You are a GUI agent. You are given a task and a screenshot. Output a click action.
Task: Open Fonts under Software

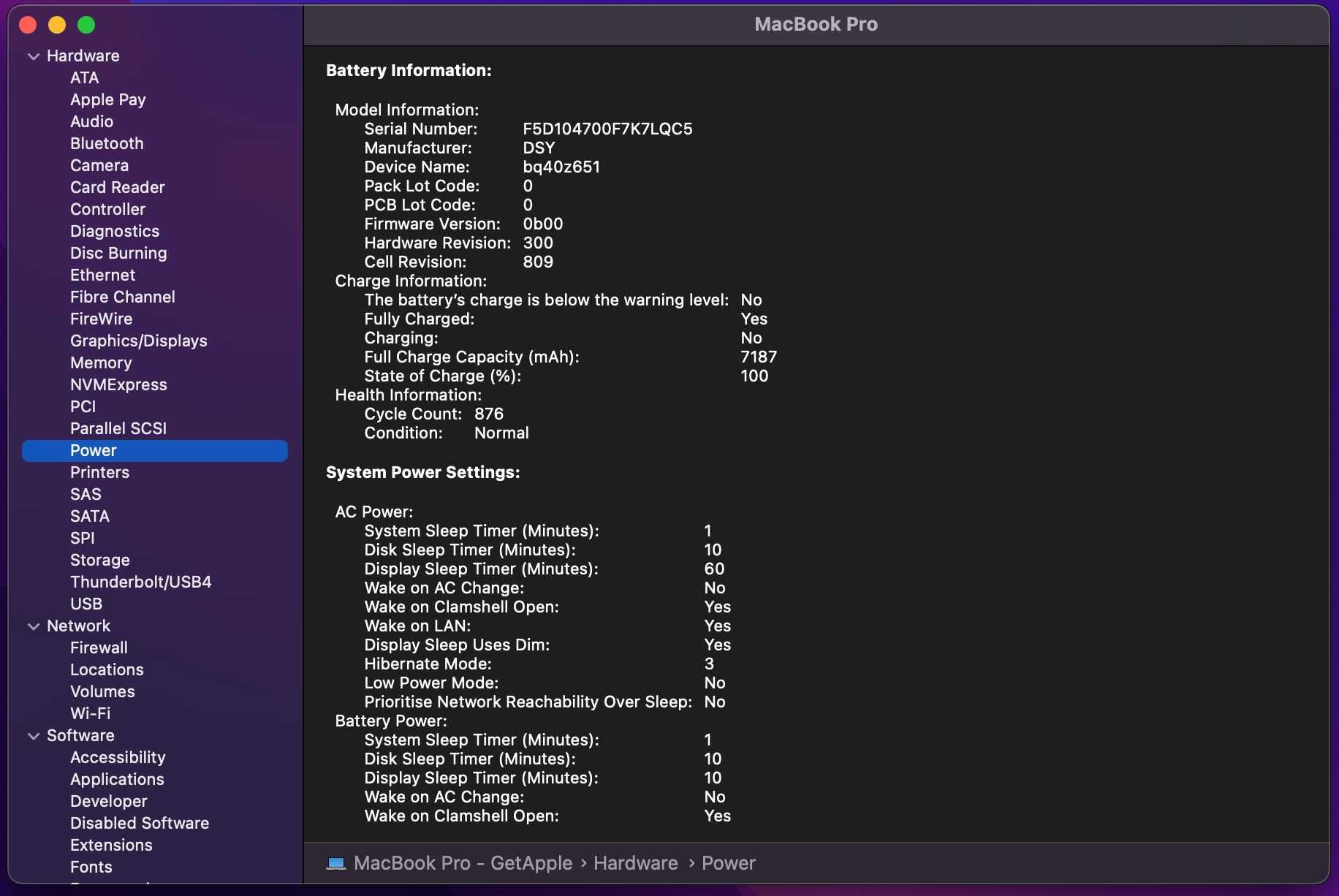point(91,867)
